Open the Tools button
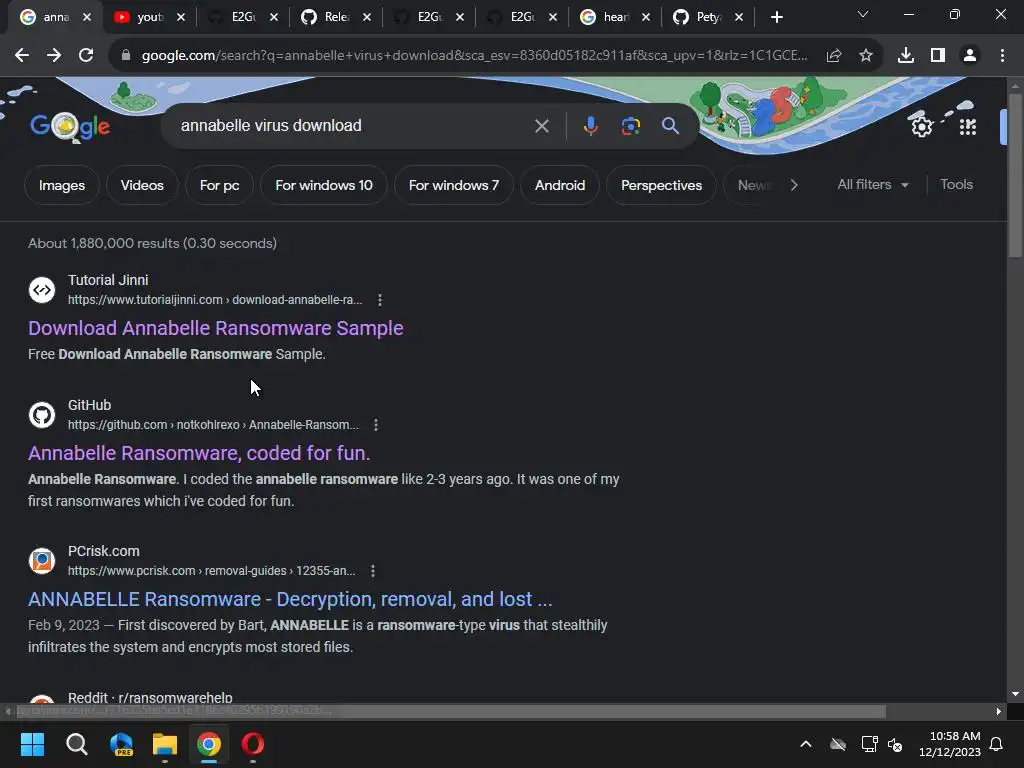1024x768 pixels. click(956, 185)
